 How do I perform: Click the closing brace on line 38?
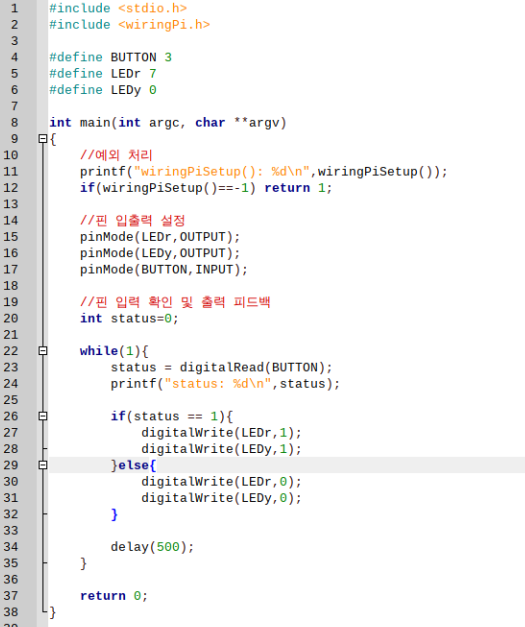(x=53, y=612)
